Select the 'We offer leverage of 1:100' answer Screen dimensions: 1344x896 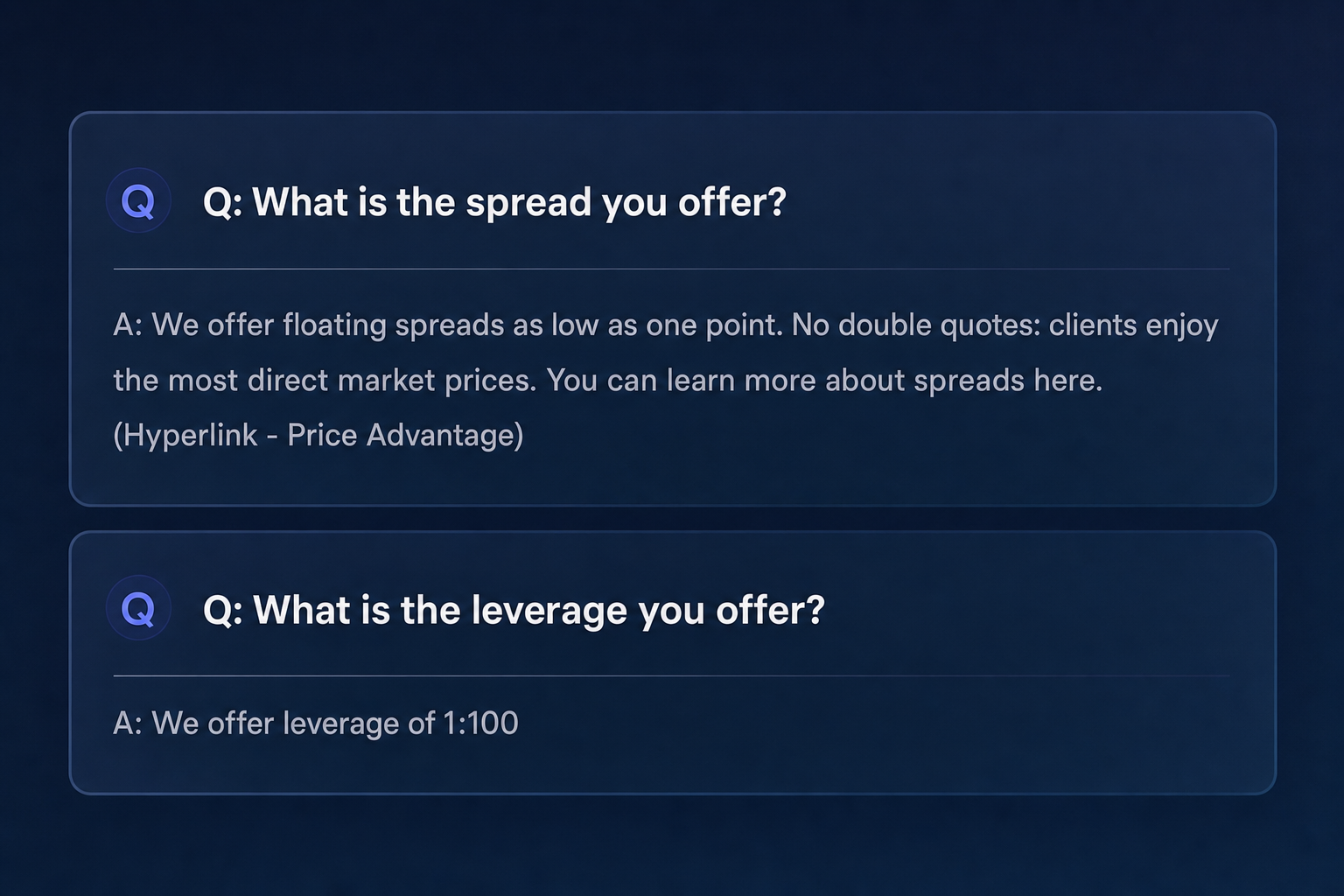[x=316, y=723]
